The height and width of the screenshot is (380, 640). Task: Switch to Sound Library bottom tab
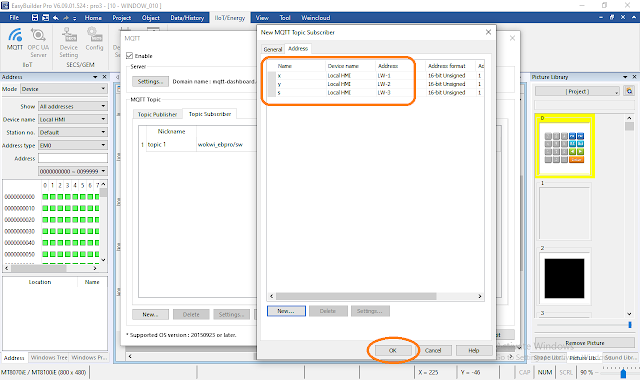point(620,358)
